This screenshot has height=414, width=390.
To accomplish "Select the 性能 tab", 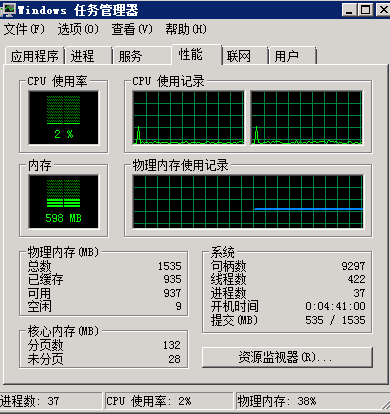I will (x=197, y=54).
